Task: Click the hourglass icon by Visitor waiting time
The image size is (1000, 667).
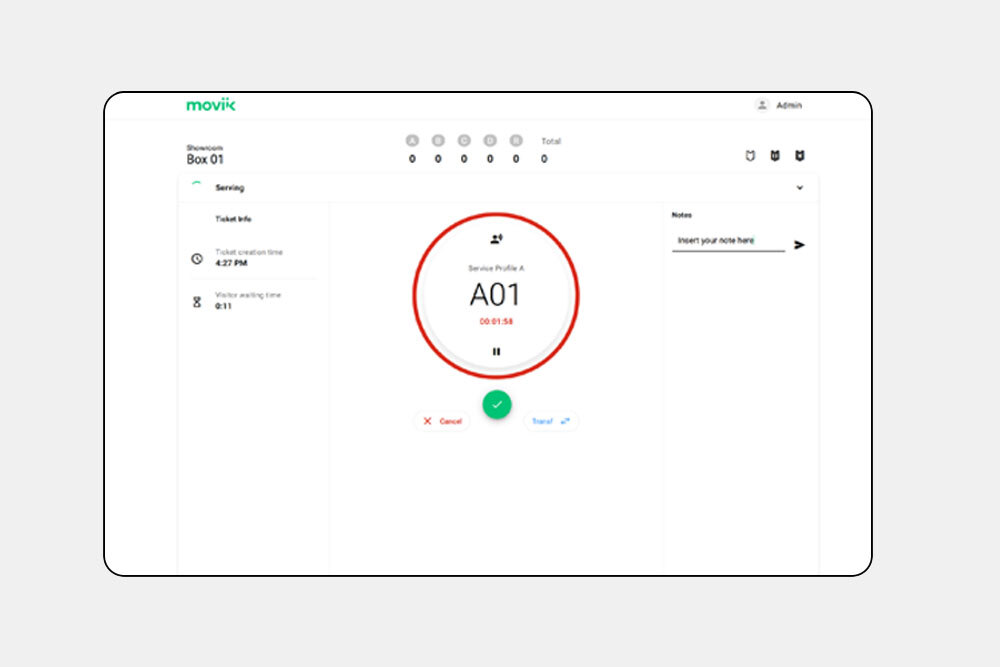Action: (x=197, y=301)
